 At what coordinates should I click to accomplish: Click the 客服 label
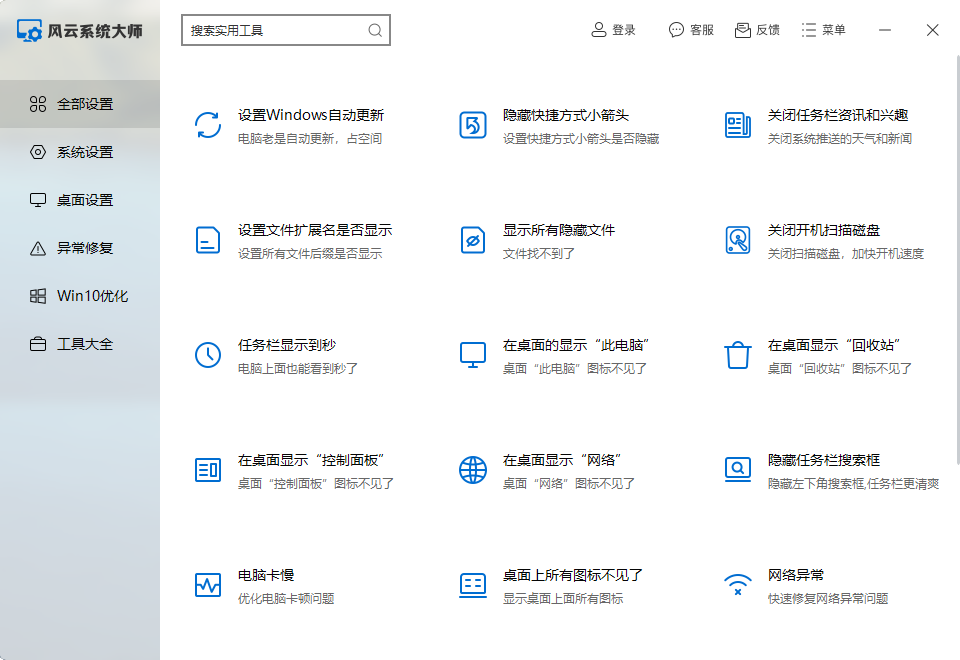(702, 30)
